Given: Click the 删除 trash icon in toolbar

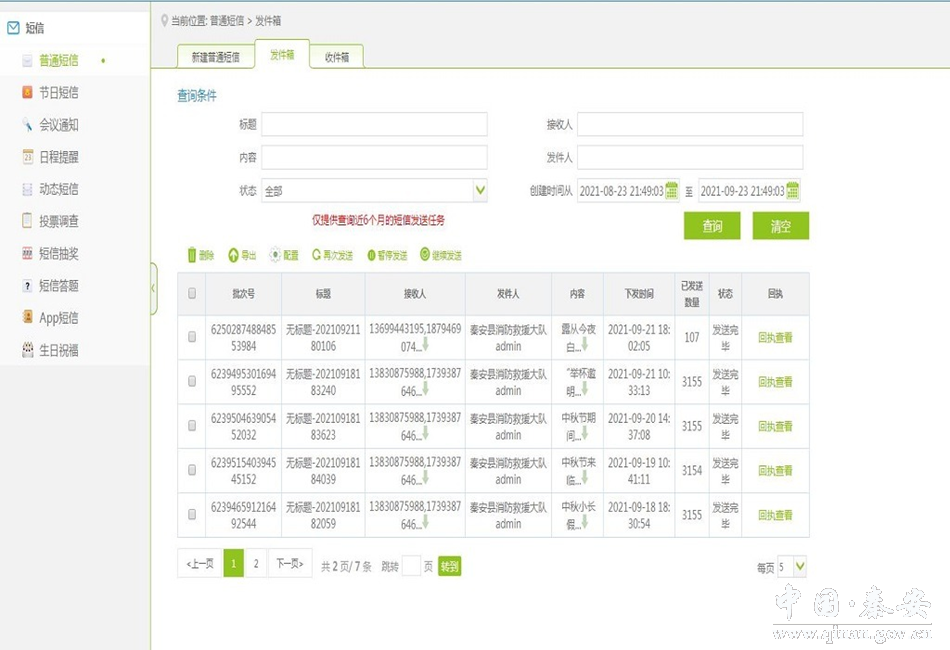Looking at the screenshot, I should tap(192, 255).
